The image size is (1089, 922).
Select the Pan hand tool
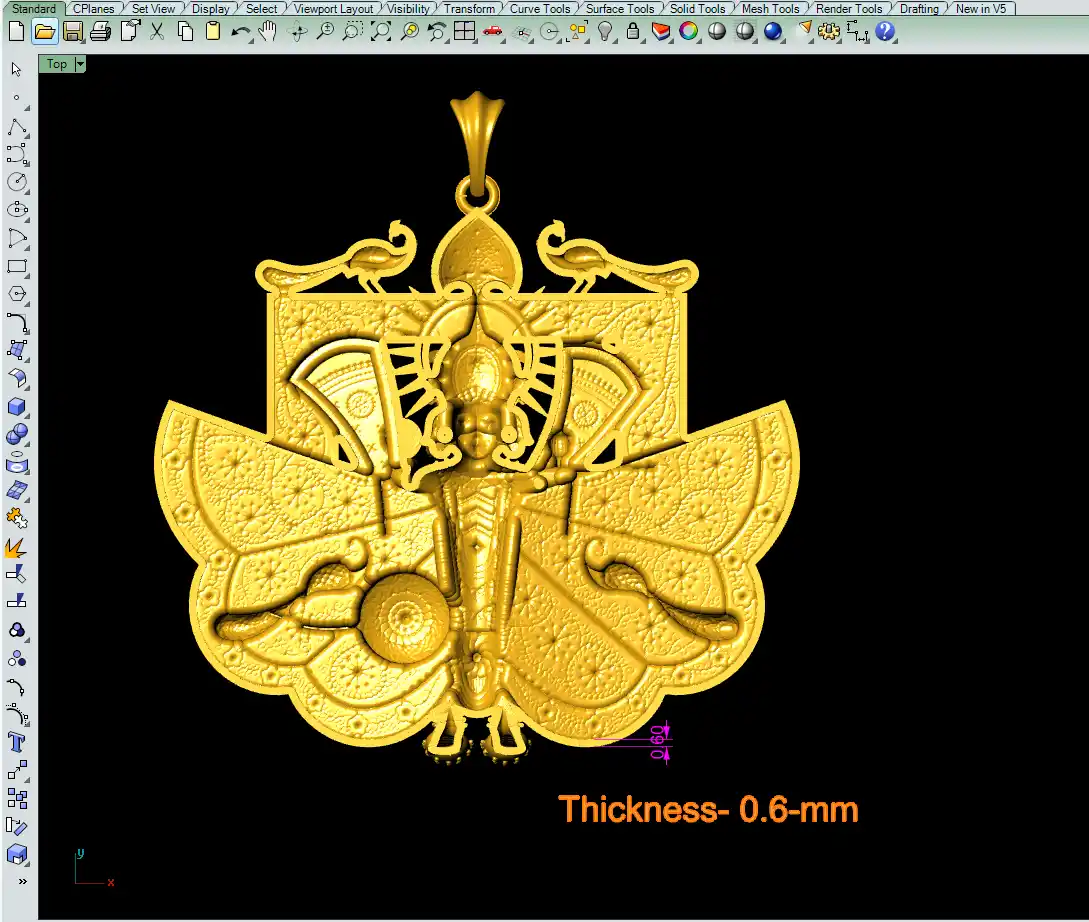268,31
